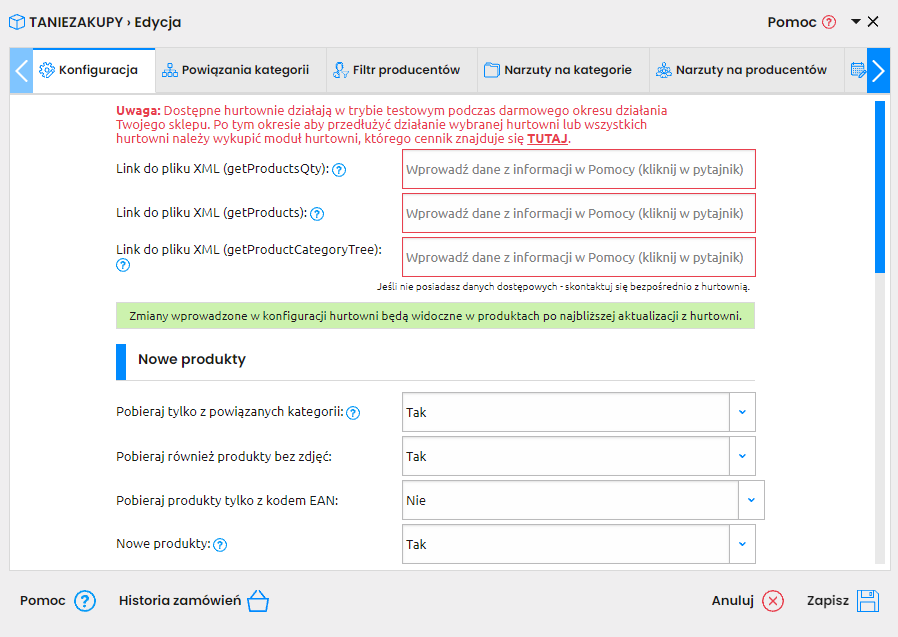Click the question mark beside getProducts link field
Image resolution: width=898 pixels, height=637 pixels.
tap(318, 213)
